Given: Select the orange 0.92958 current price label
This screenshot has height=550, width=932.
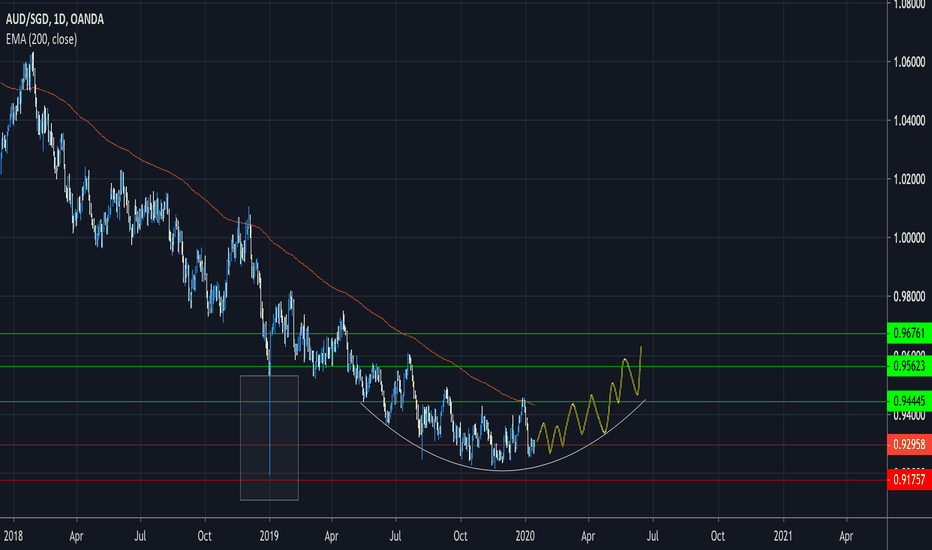Looking at the screenshot, I should pyautogui.click(x=908, y=445).
